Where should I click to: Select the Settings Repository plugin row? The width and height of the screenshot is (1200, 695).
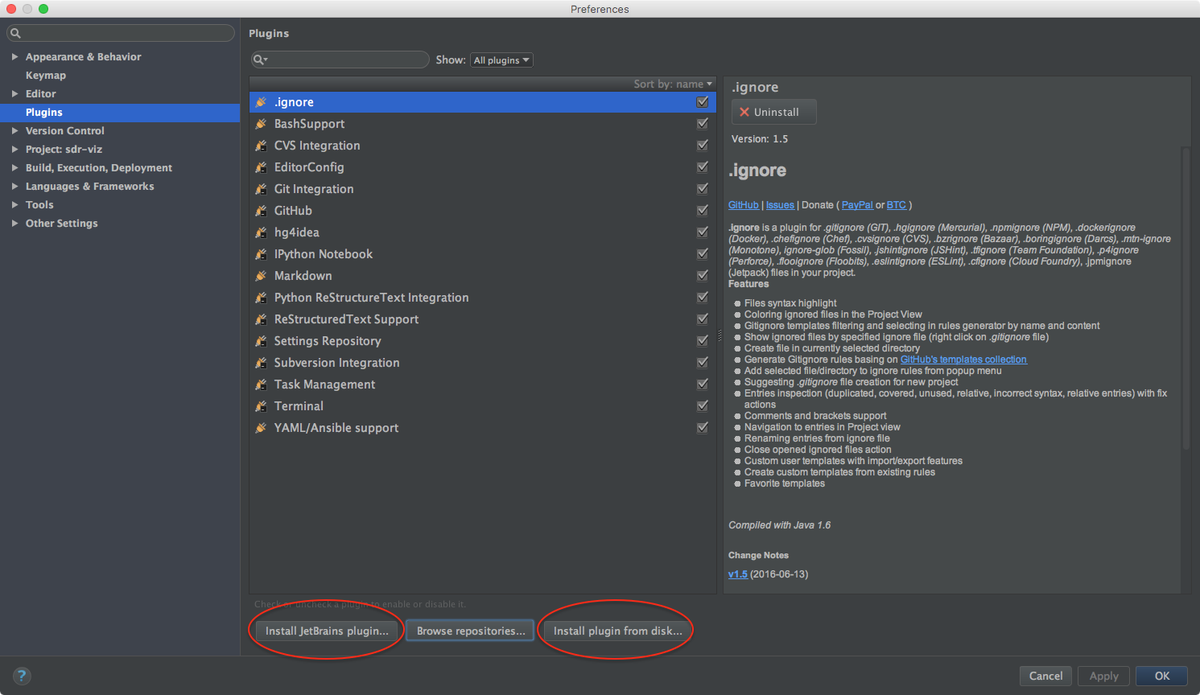[482, 341]
